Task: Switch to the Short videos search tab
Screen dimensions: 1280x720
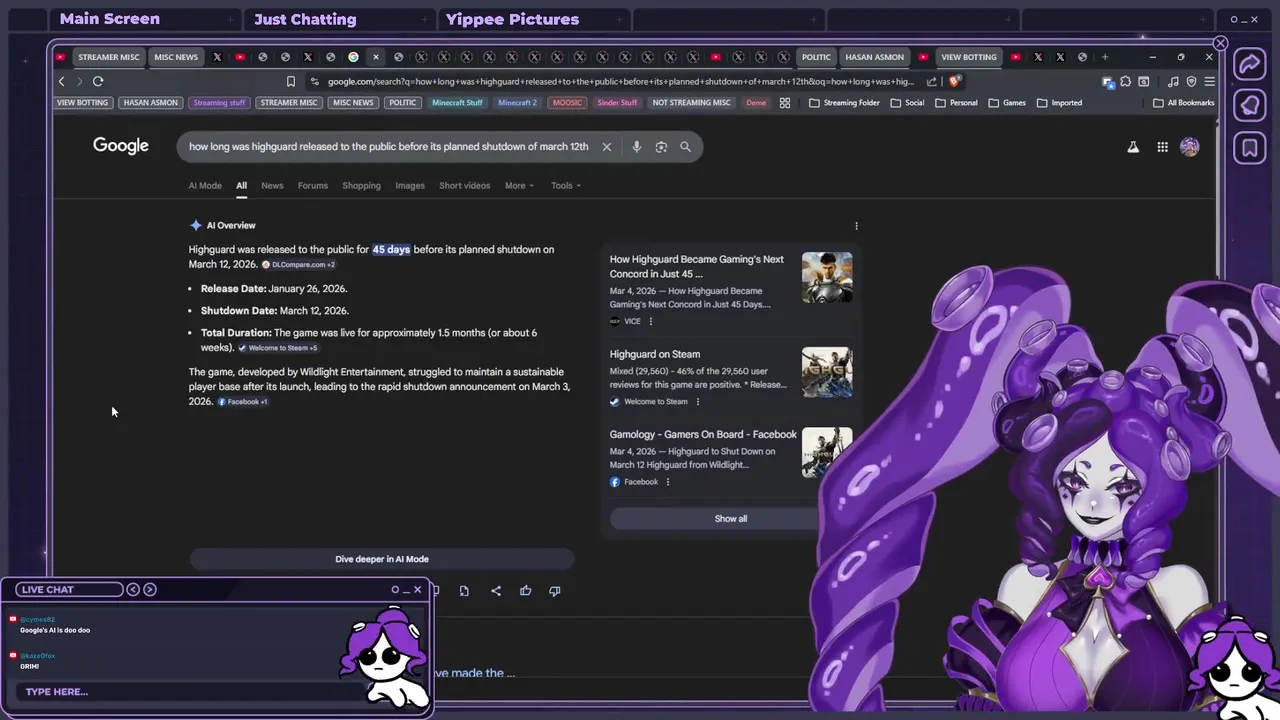Action: (465, 185)
